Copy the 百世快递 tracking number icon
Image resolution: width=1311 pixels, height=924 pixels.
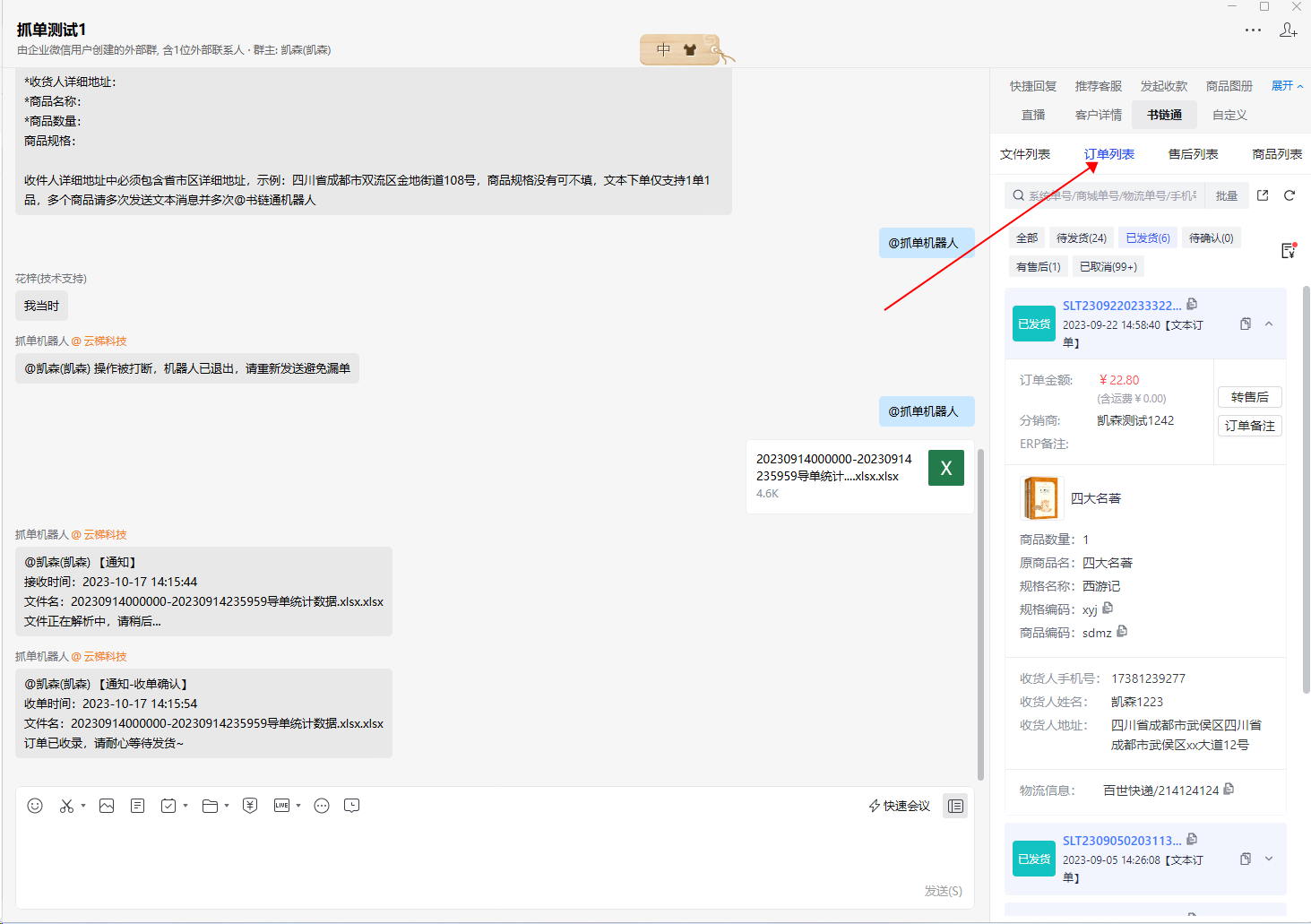1229,789
